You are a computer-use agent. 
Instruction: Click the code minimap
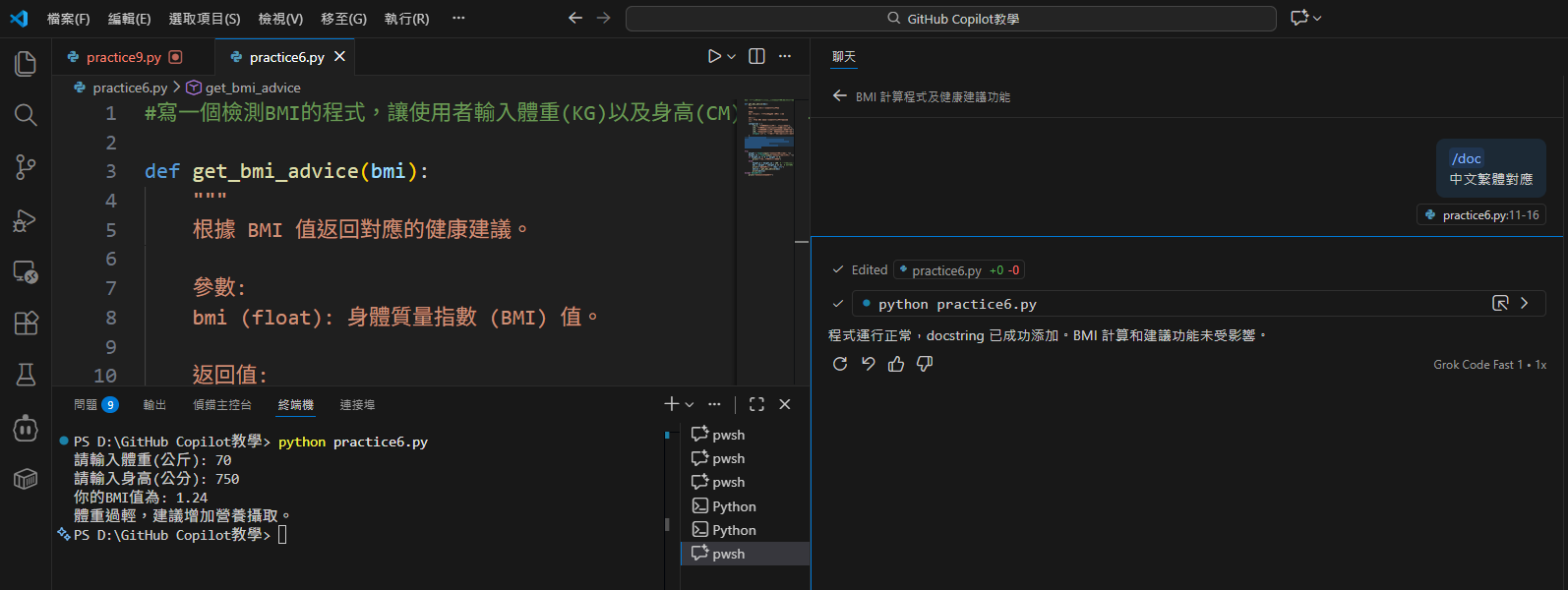(x=769, y=138)
